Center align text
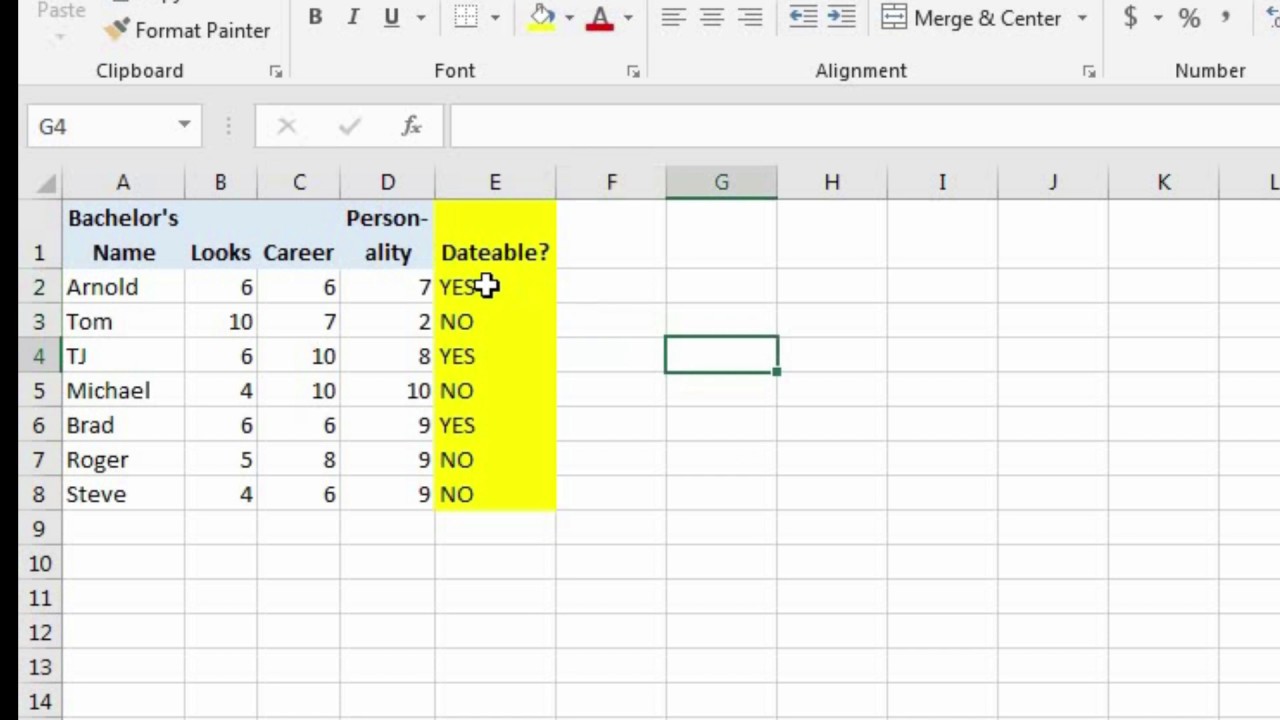1280x720 pixels. pyautogui.click(x=712, y=18)
